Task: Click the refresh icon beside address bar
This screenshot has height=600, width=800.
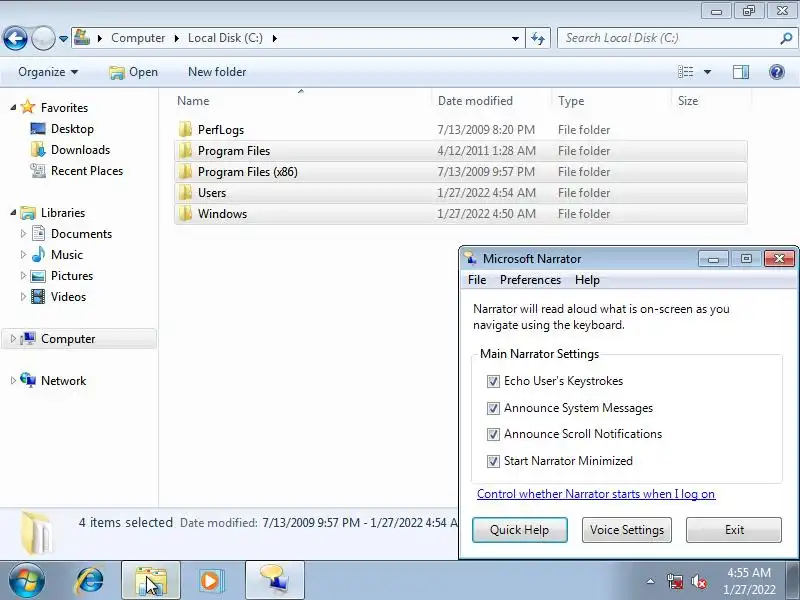Action: coord(538,38)
